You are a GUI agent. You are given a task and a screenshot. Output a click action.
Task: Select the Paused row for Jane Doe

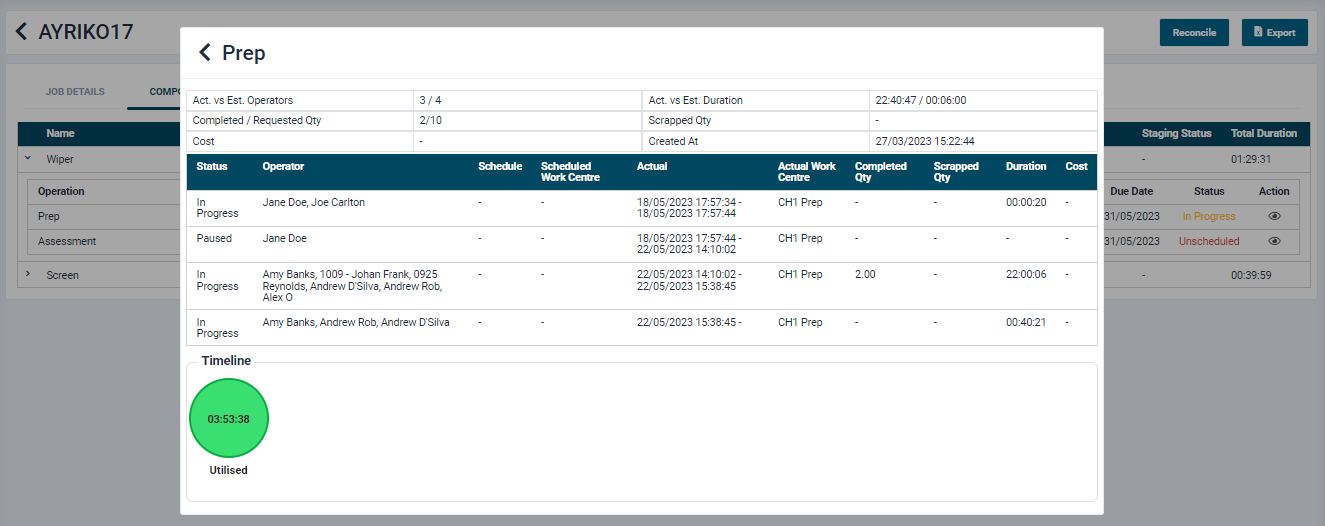point(640,244)
